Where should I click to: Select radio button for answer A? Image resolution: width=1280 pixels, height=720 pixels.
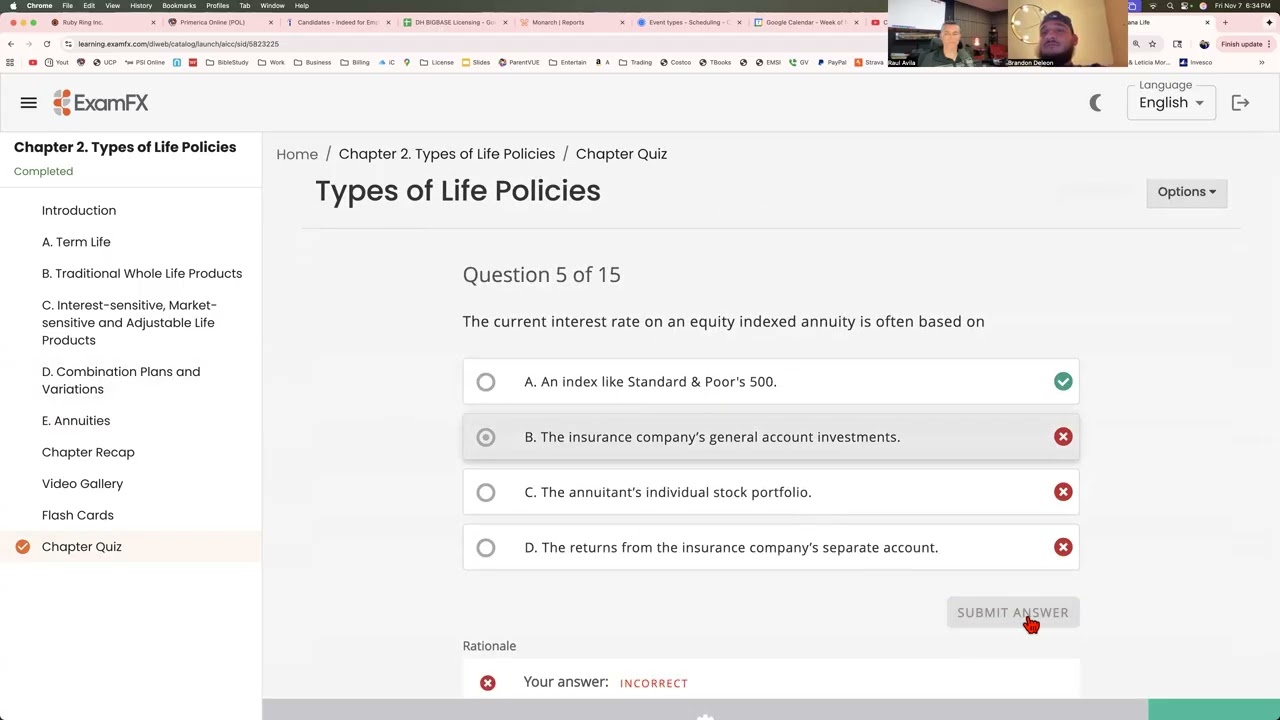[x=486, y=382]
